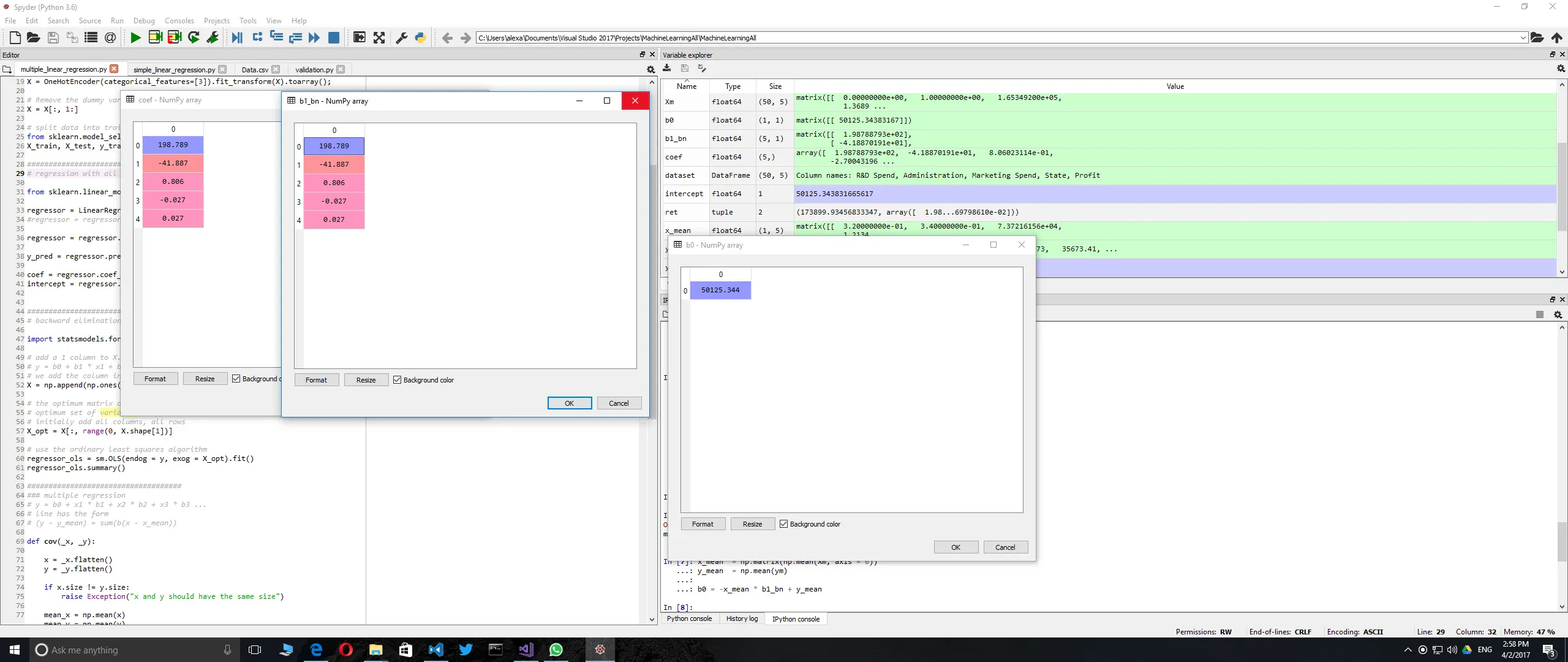Sort variables by Name column header
The height and width of the screenshot is (662, 1568).
point(687,86)
